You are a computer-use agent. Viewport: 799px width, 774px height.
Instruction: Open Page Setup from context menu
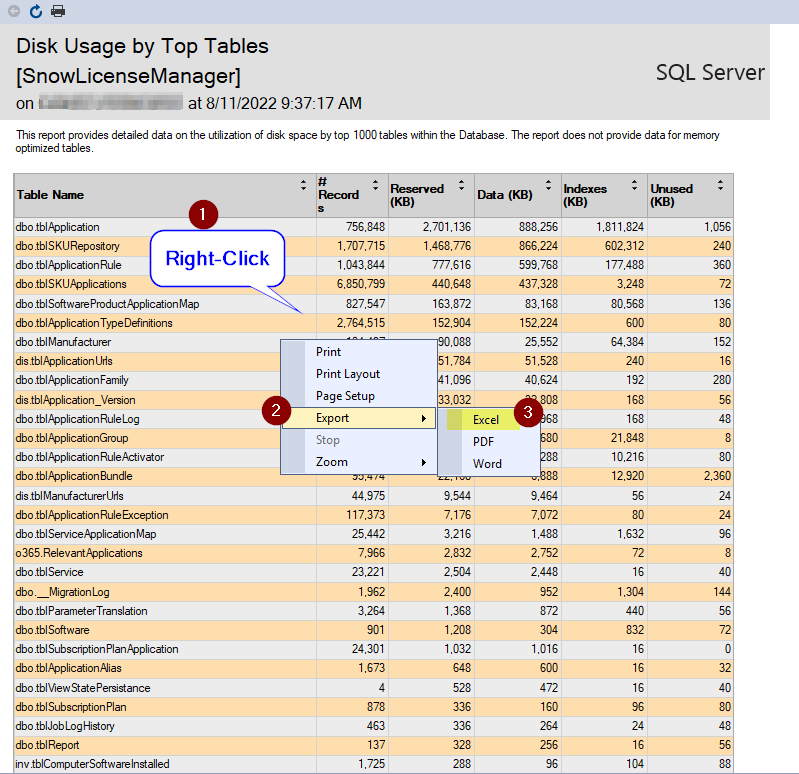pyautogui.click(x=359, y=396)
